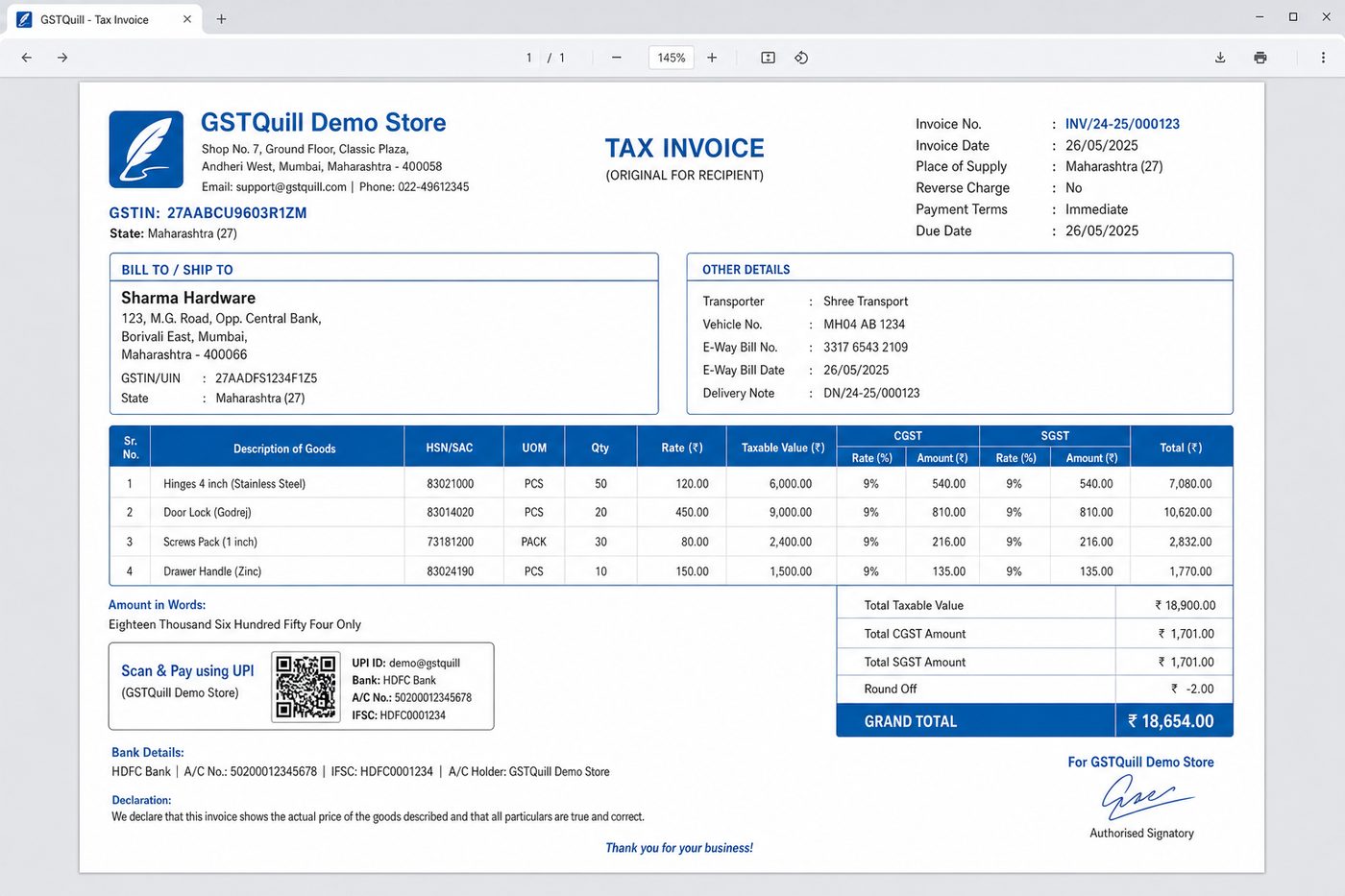The width and height of the screenshot is (1345, 896).
Task: Click the Total CGST Amount row label
Action: (x=915, y=634)
